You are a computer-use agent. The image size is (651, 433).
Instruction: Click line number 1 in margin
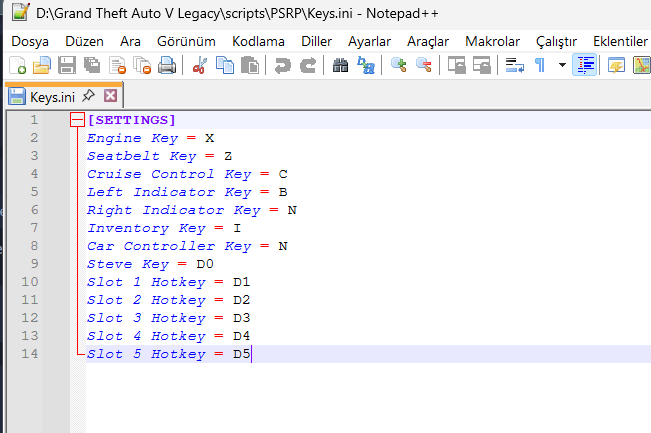coord(34,120)
